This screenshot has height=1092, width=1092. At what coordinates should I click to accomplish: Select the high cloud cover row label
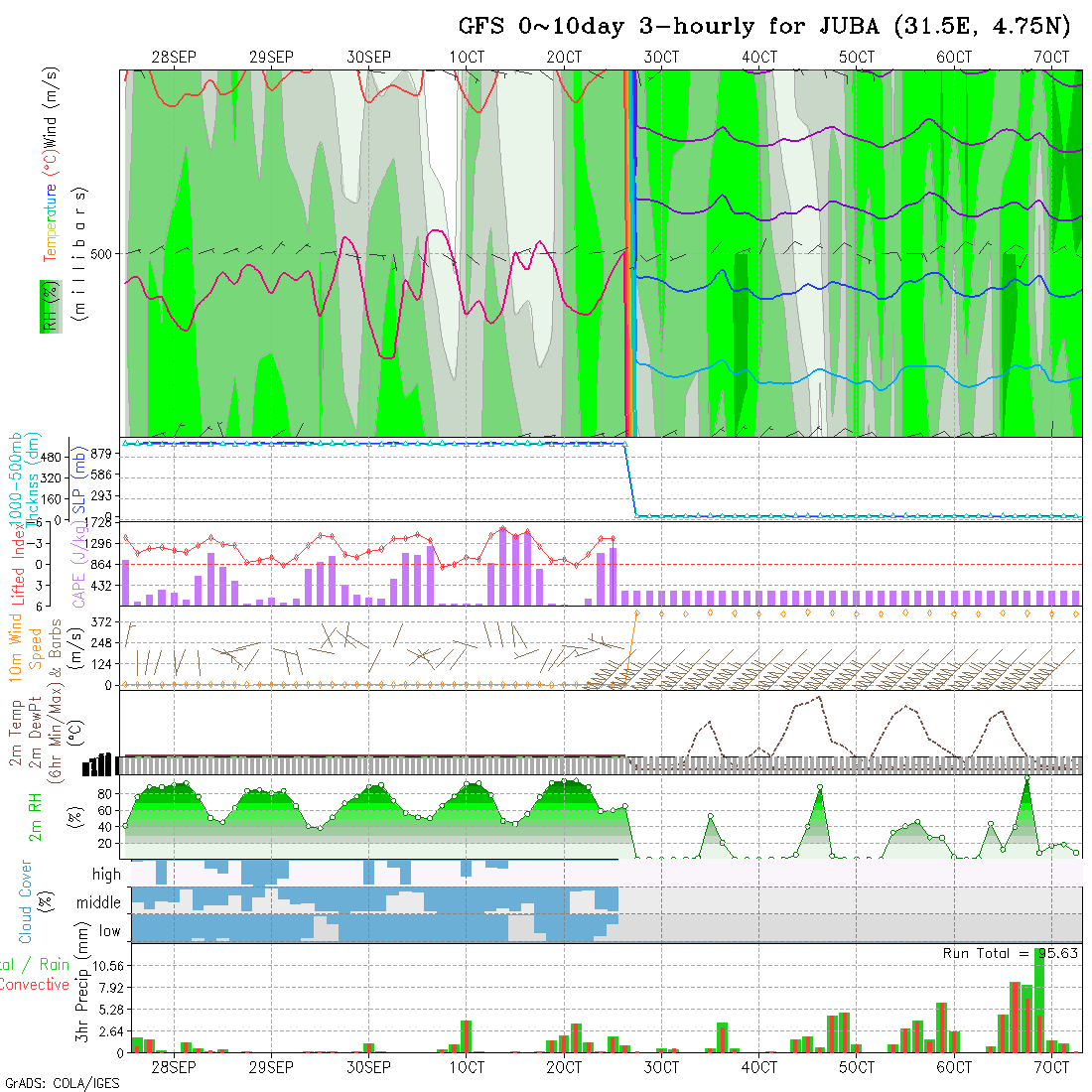tap(106, 875)
